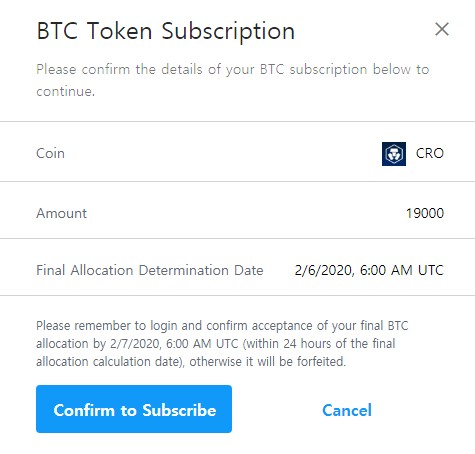Select the CRO coin label

tap(430, 153)
